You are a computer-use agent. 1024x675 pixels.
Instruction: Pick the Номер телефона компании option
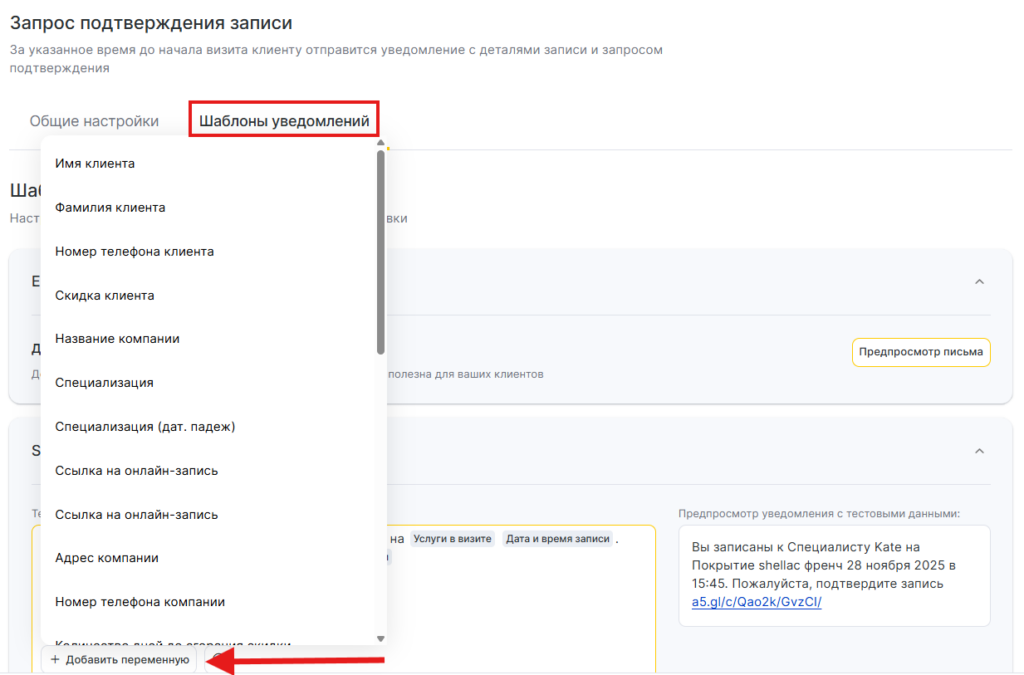pyautogui.click(x=140, y=602)
